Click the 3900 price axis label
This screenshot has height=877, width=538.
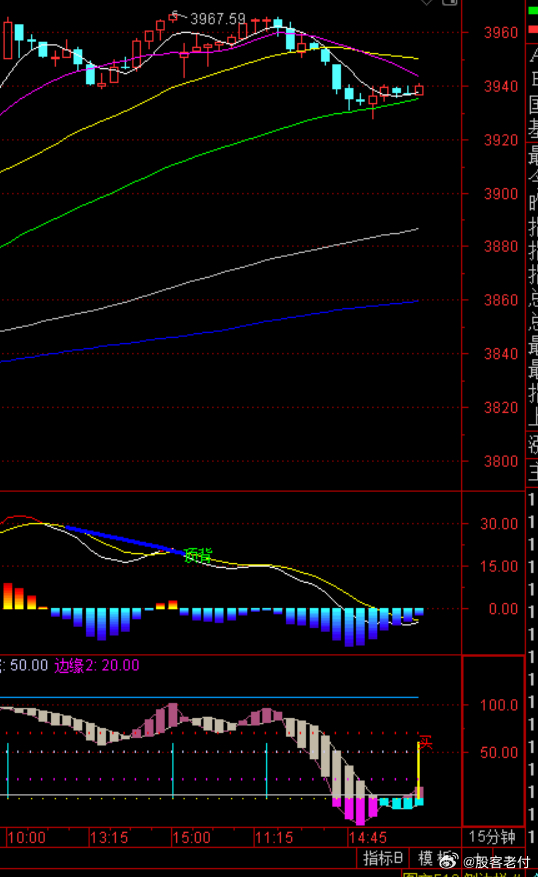(501, 194)
